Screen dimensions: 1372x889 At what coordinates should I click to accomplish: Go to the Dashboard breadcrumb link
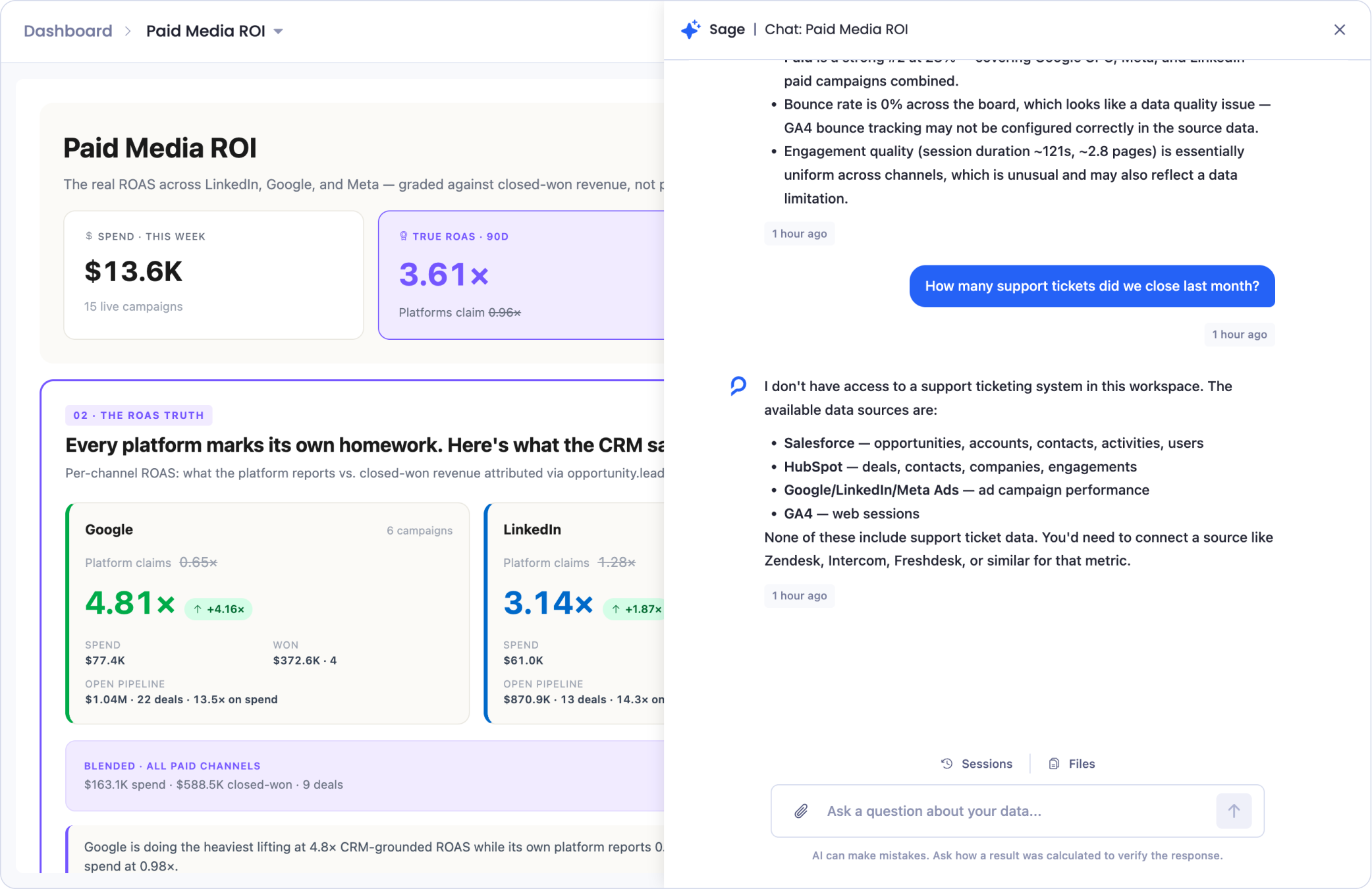[x=68, y=31]
